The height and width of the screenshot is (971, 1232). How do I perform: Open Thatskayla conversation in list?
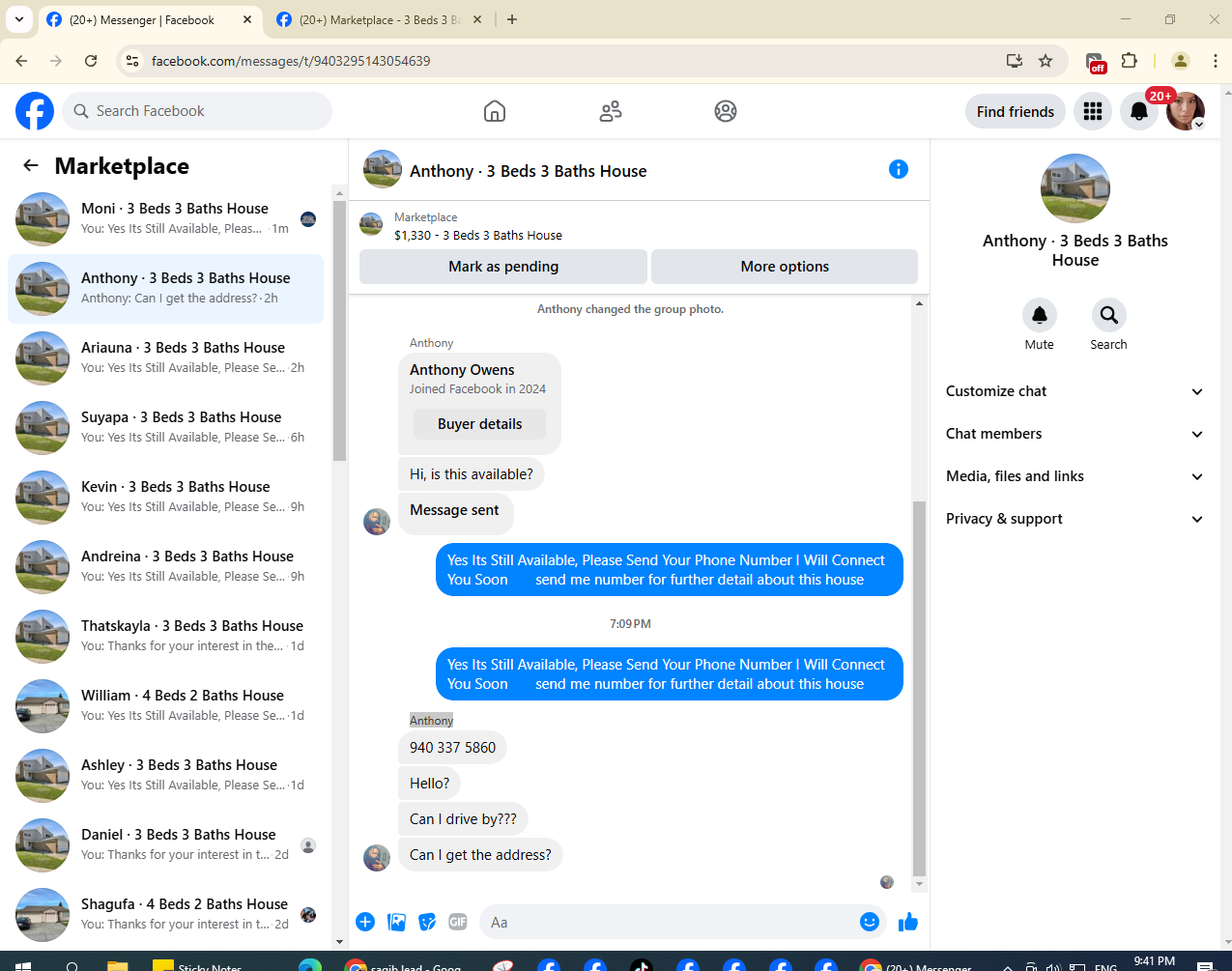(x=166, y=637)
